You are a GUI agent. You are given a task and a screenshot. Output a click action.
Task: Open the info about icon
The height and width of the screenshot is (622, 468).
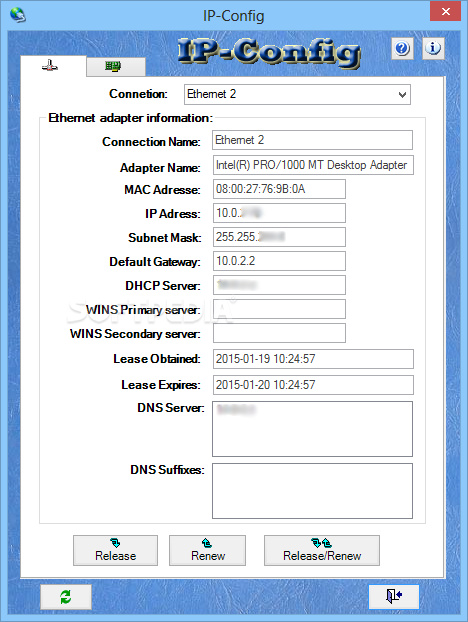pos(433,48)
